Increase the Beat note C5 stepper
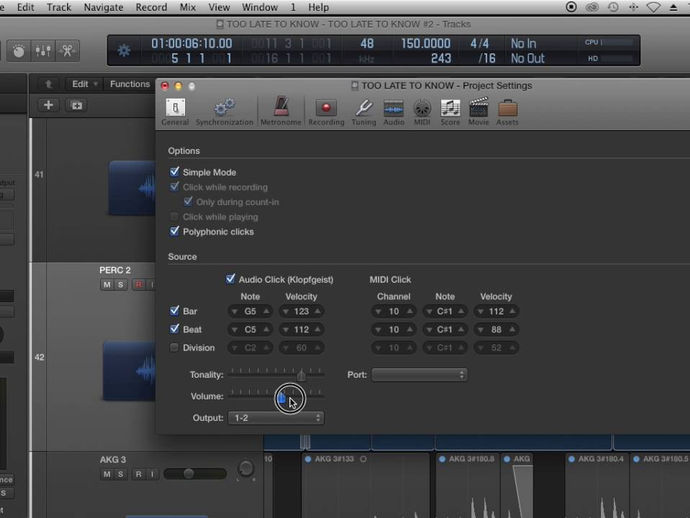Screen dimensions: 690x518 click(x=267, y=329)
